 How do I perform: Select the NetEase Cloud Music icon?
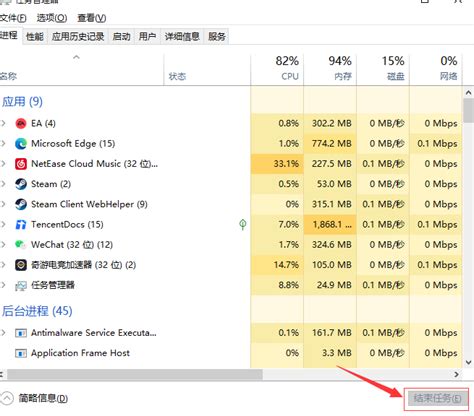21,164
